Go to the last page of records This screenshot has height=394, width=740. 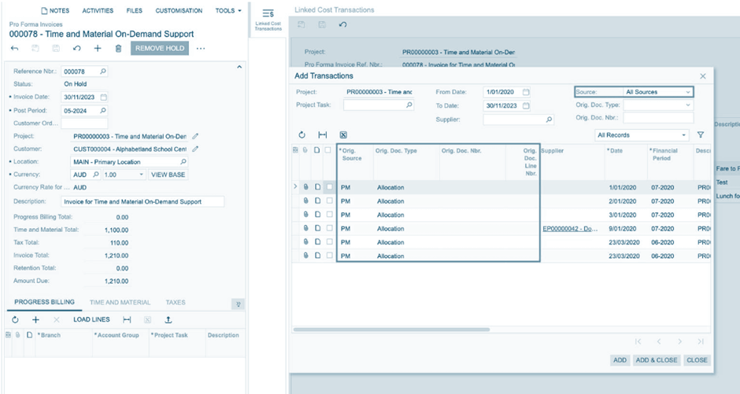click(x=700, y=341)
